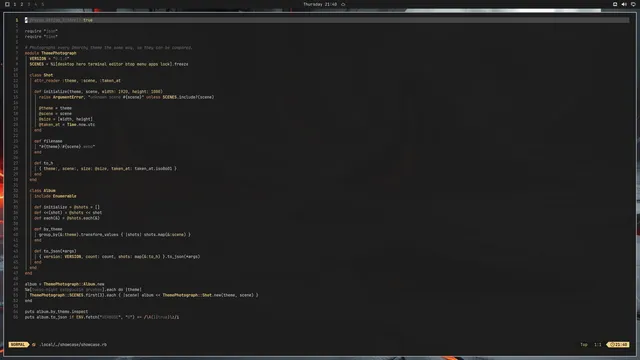This screenshot has height=360, width=640.
Task: Click the def to_h line
Action: click(44, 163)
